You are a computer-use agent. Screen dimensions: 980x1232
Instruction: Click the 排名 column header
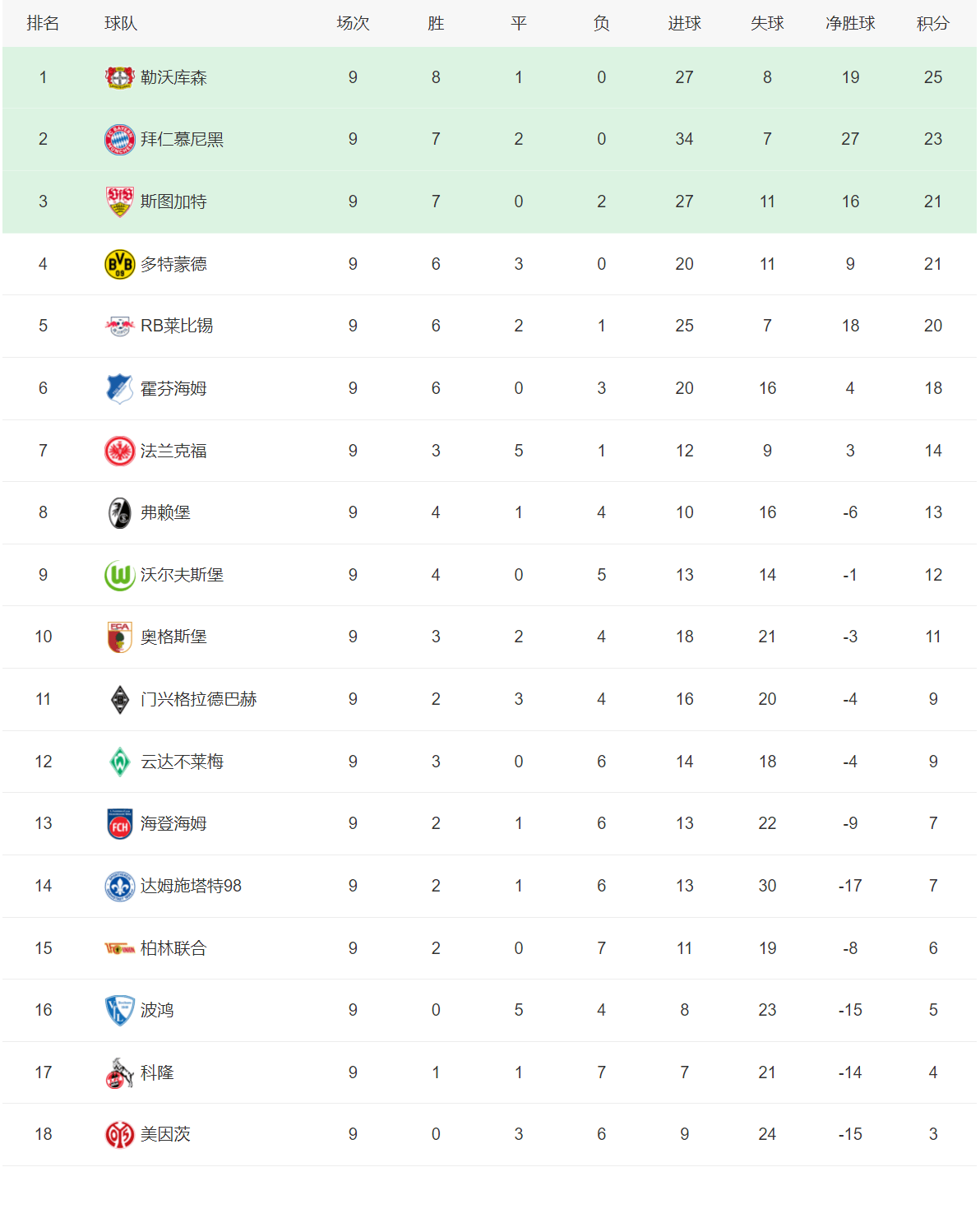click(x=43, y=24)
